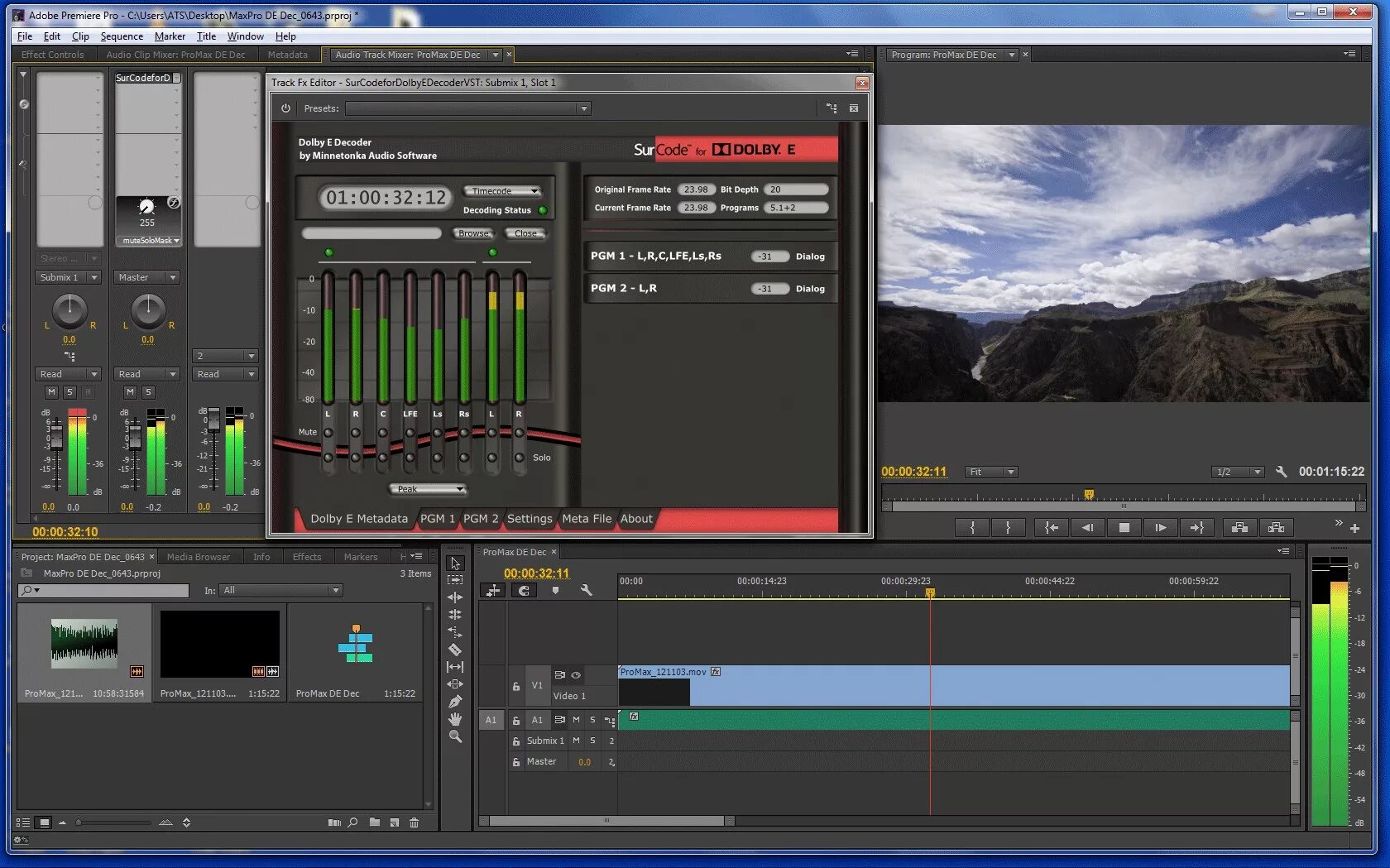1390x868 pixels.
Task: Open timeline display settings wrench
Action: click(x=587, y=590)
